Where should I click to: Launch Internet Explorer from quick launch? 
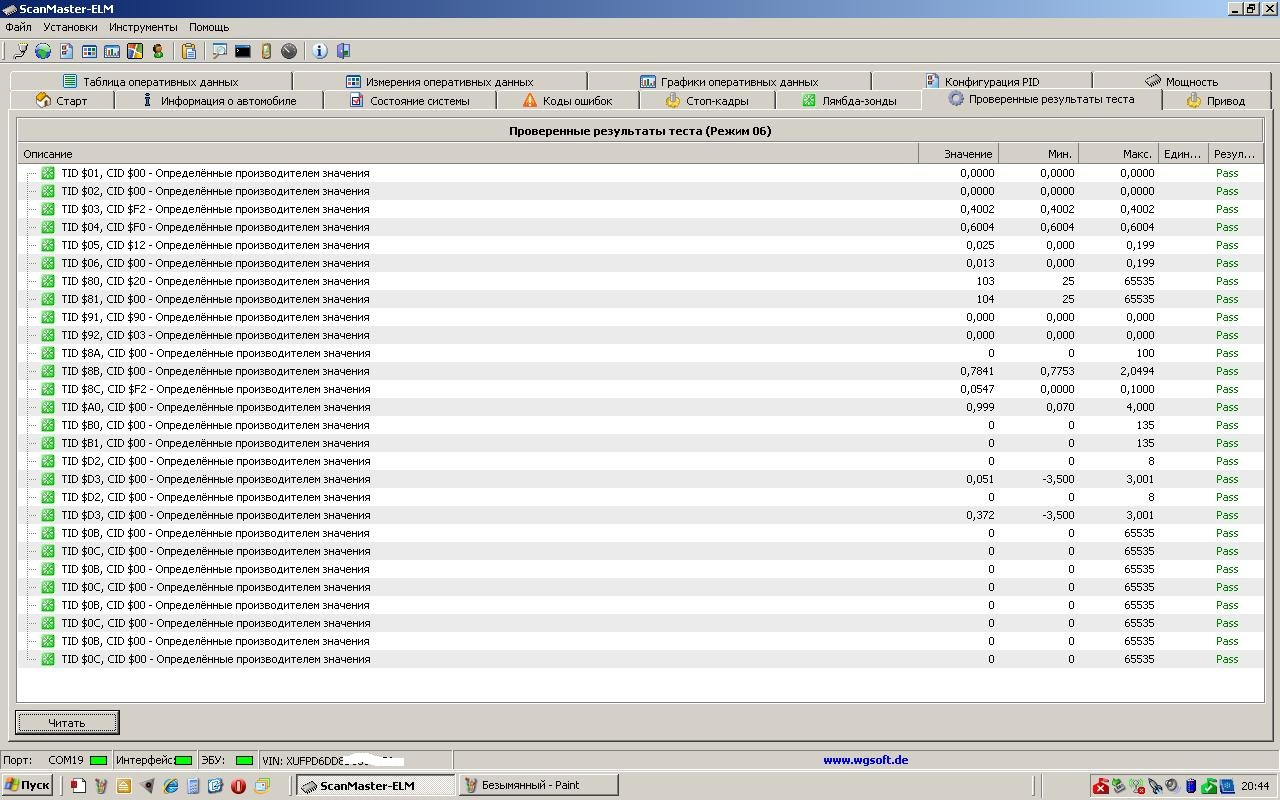(170, 786)
